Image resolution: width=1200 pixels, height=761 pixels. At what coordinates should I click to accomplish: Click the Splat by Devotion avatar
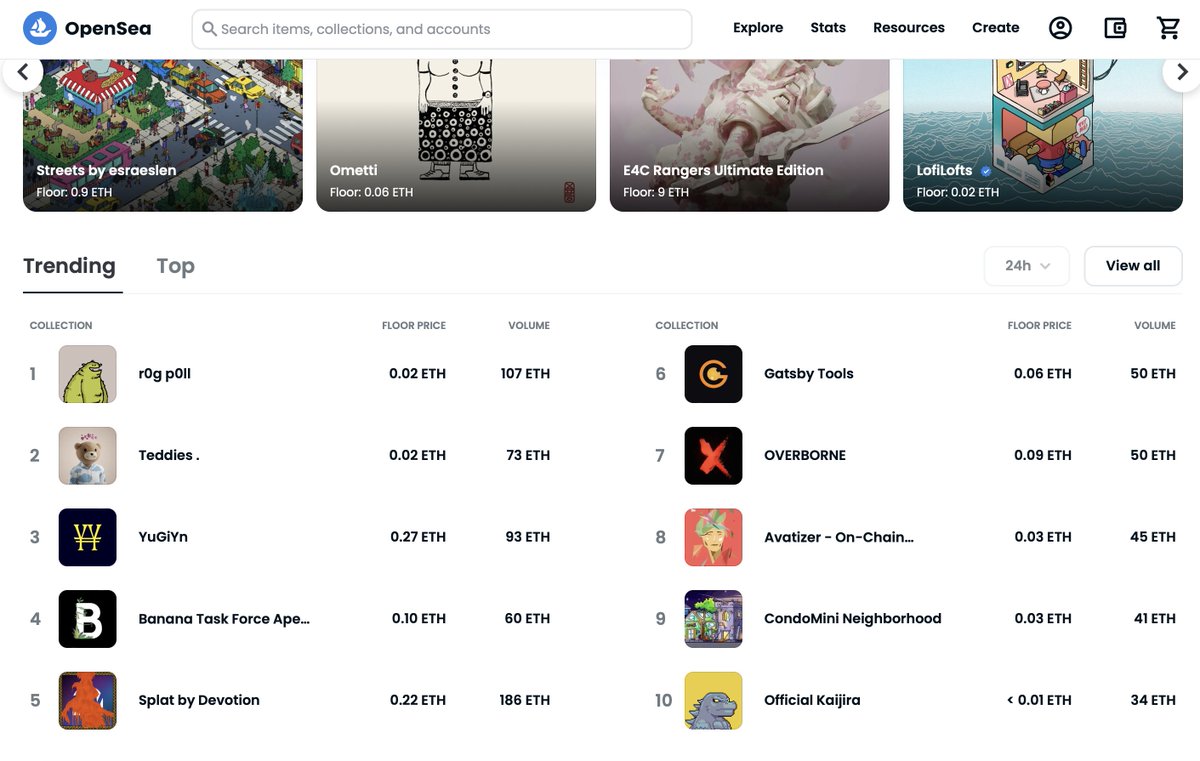click(88, 700)
